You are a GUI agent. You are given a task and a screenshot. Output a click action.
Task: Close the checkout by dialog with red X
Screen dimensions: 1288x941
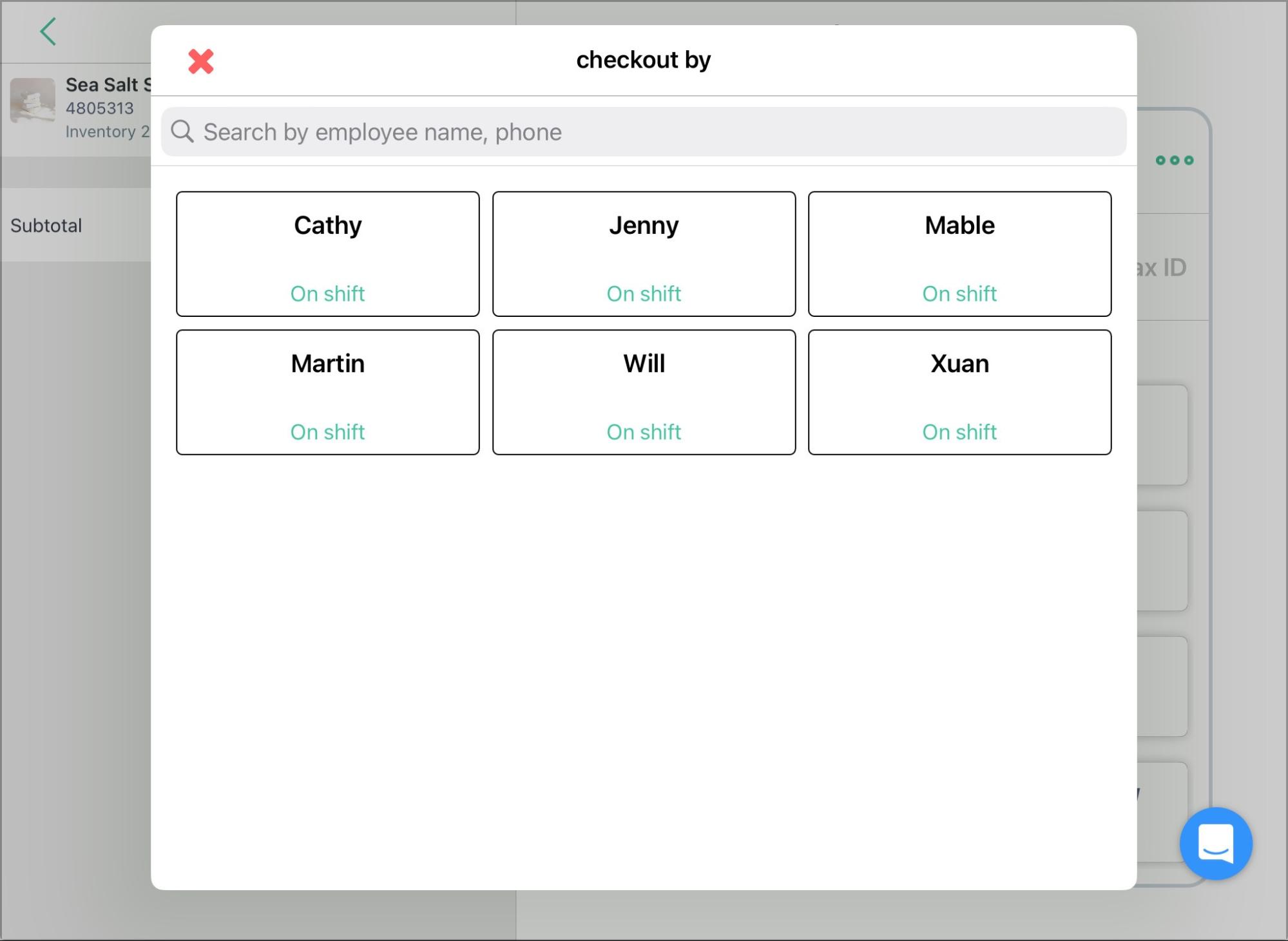coord(201,62)
